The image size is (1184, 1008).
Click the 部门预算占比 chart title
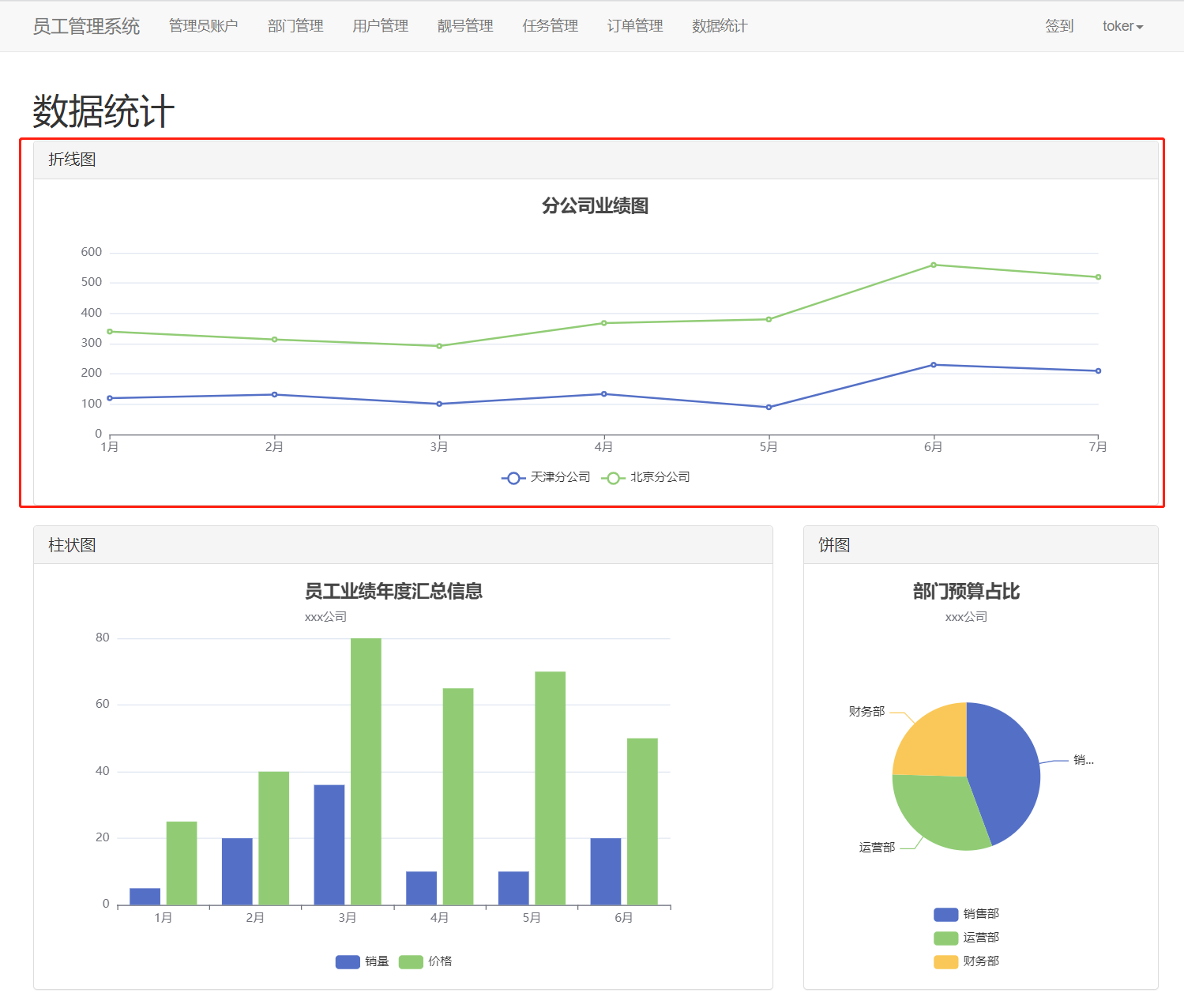coord(967,592)
